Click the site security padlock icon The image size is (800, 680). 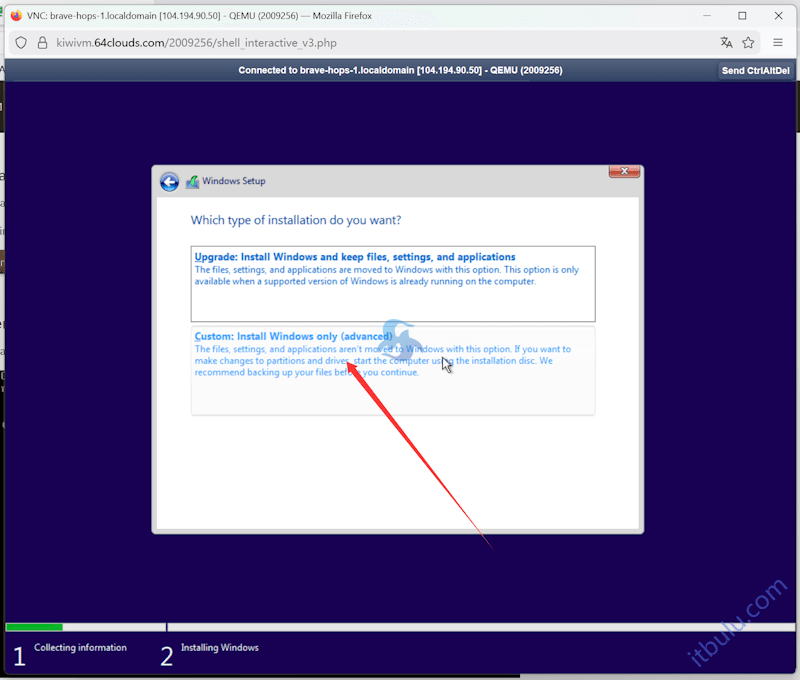pyautogui.click(x=42, y=43)
